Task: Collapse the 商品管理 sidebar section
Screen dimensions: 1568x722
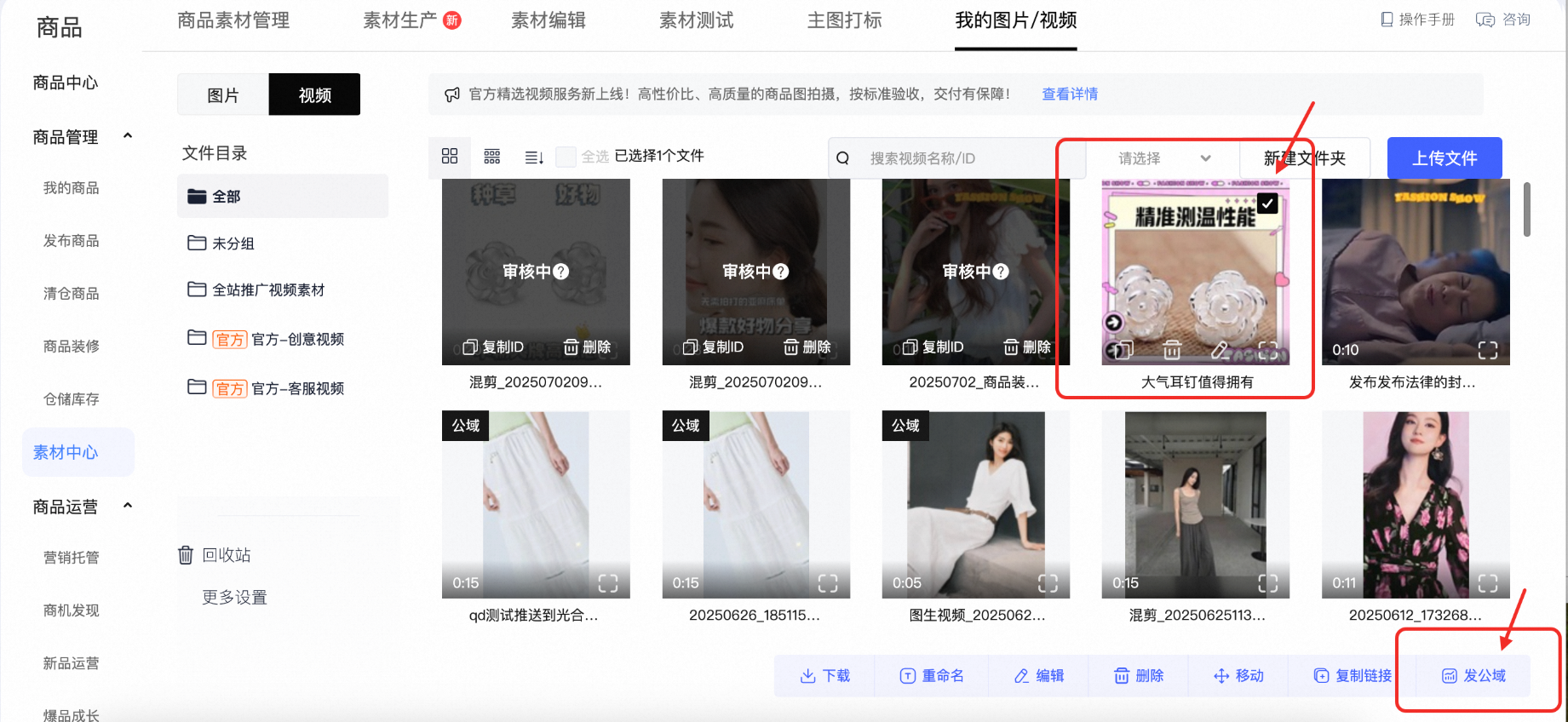Action: click(x=128, y=135)
